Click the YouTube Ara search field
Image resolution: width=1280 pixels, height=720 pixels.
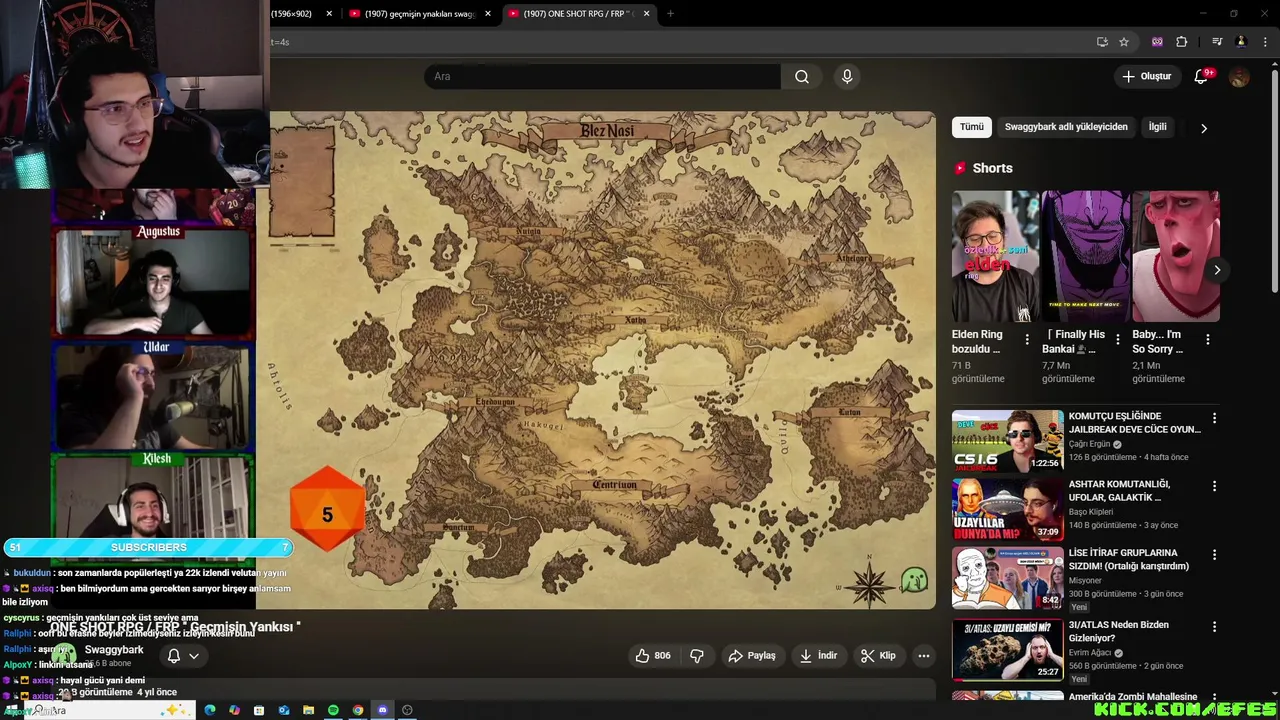pyautogui.click(x=602, y=76)
